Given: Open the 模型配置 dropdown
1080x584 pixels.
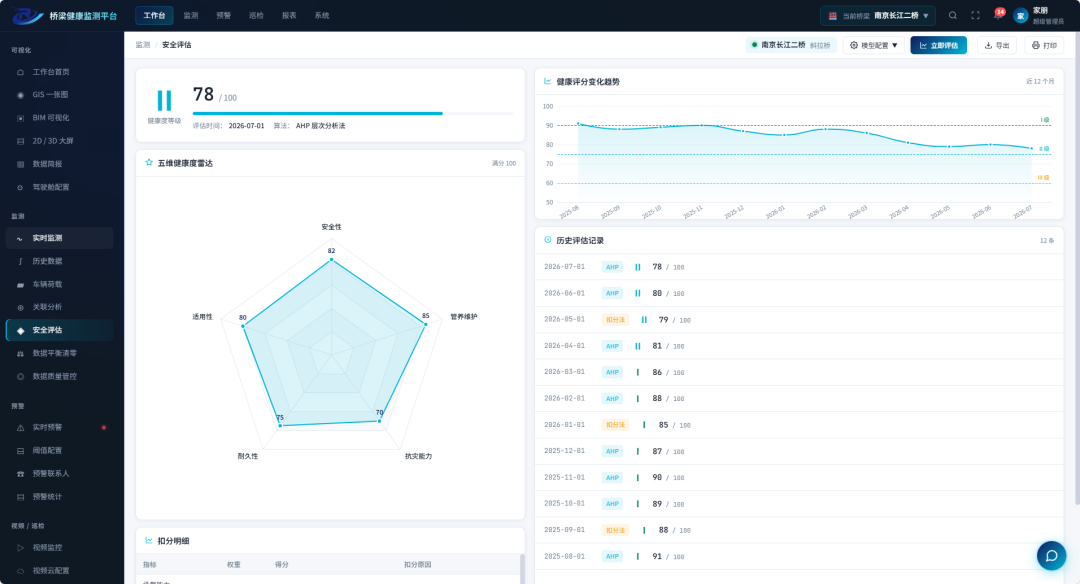Looking at the screenshot, I should (x=873, y=45).
